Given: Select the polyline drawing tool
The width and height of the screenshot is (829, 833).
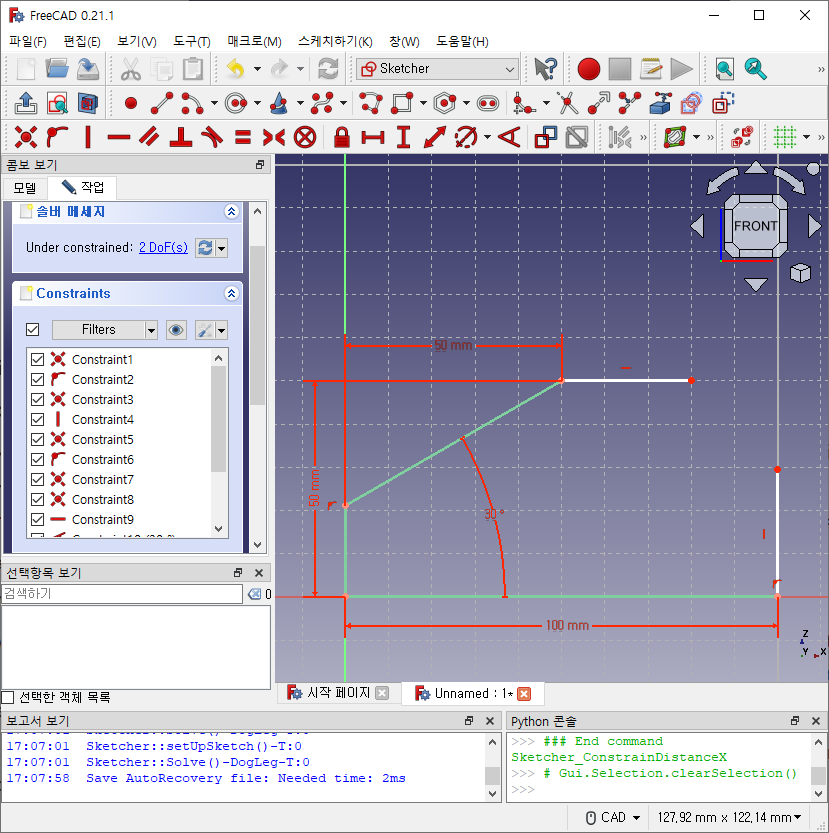Looking at the screenshot, I should [x=370, y=103].
